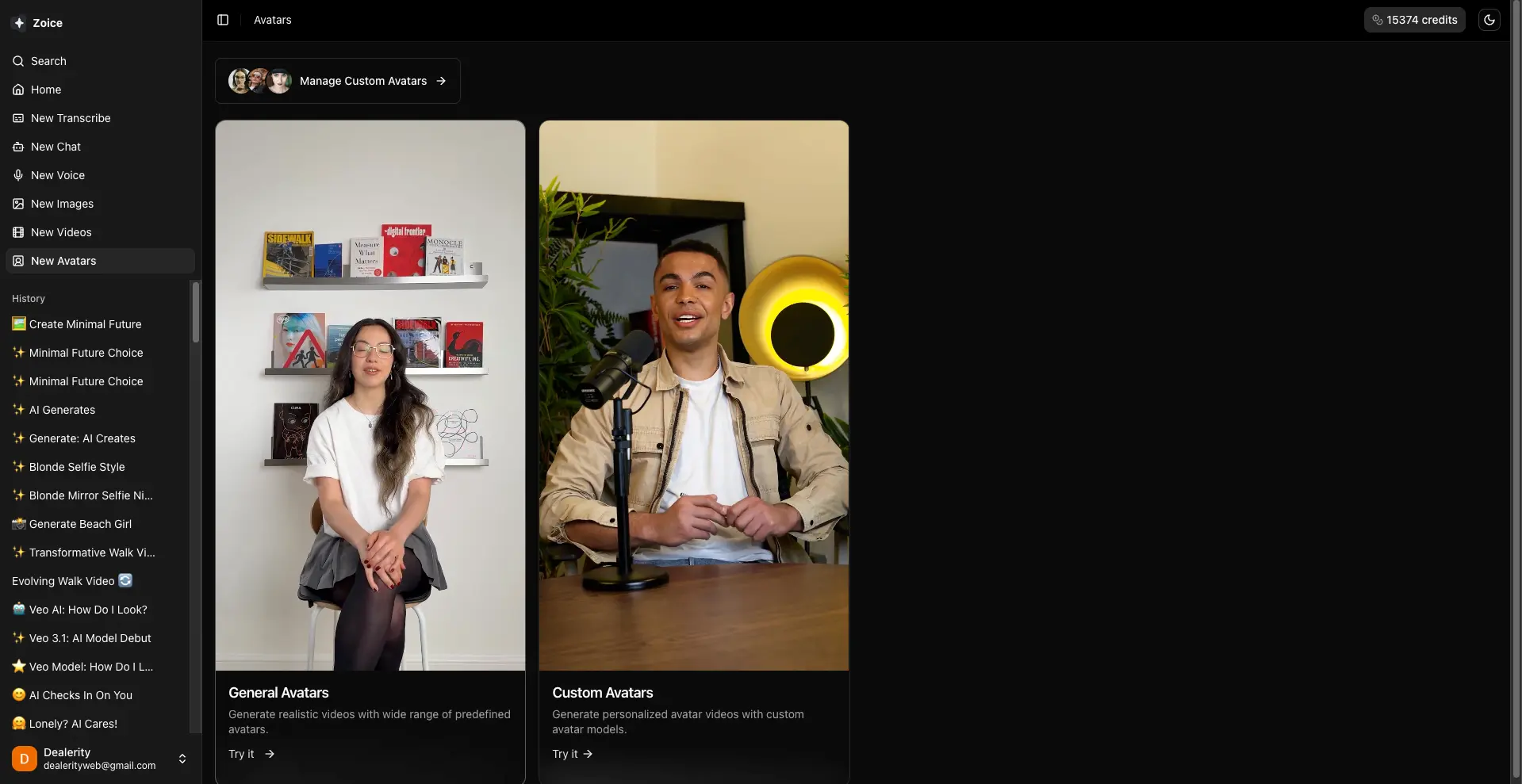Expand the Dealerity account switcher chevrons
The image size is (1522, 784).
click(x=182, y=759)
